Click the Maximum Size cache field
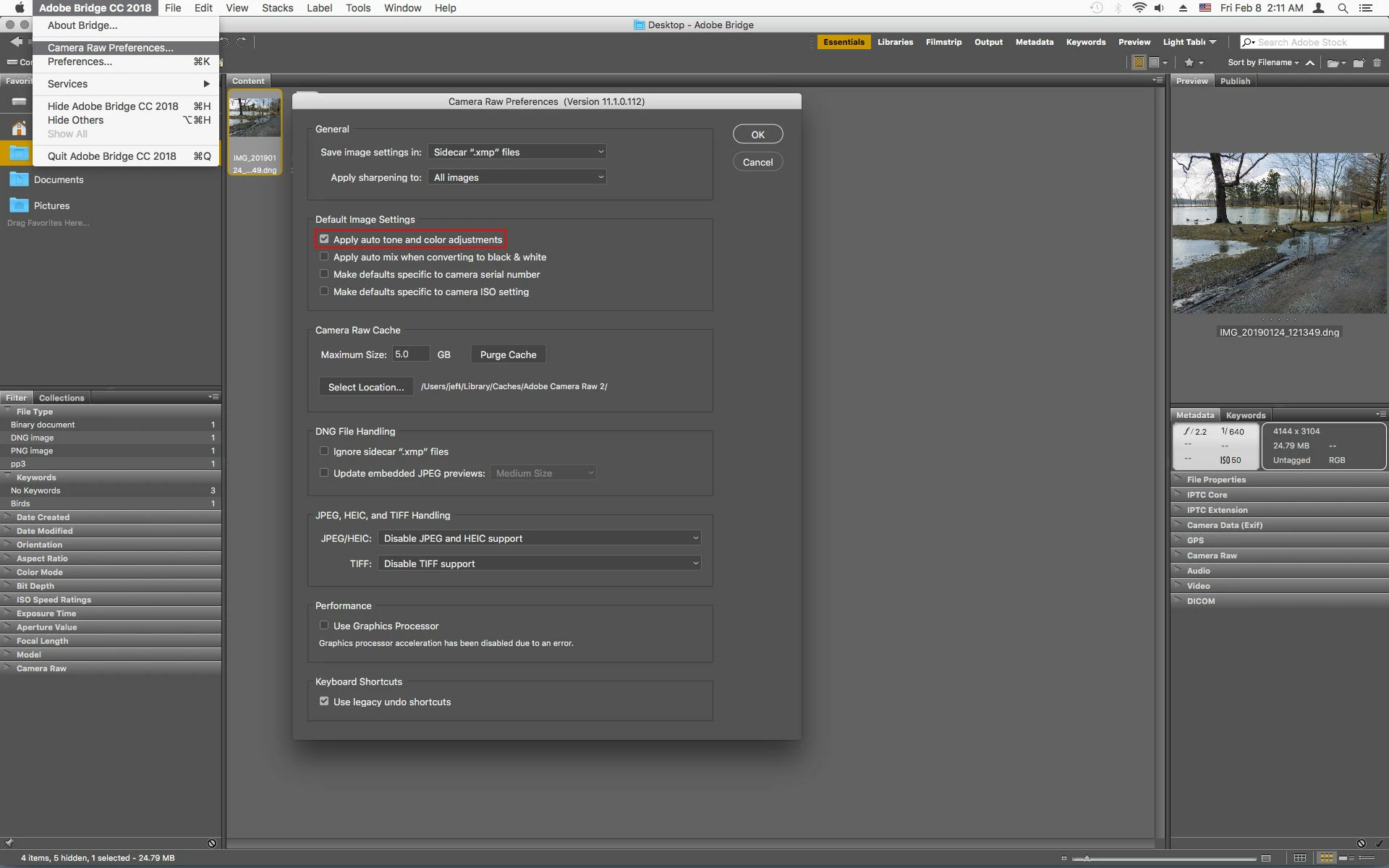The height and width of the screenshot is (868, 1389). point(410,354)
